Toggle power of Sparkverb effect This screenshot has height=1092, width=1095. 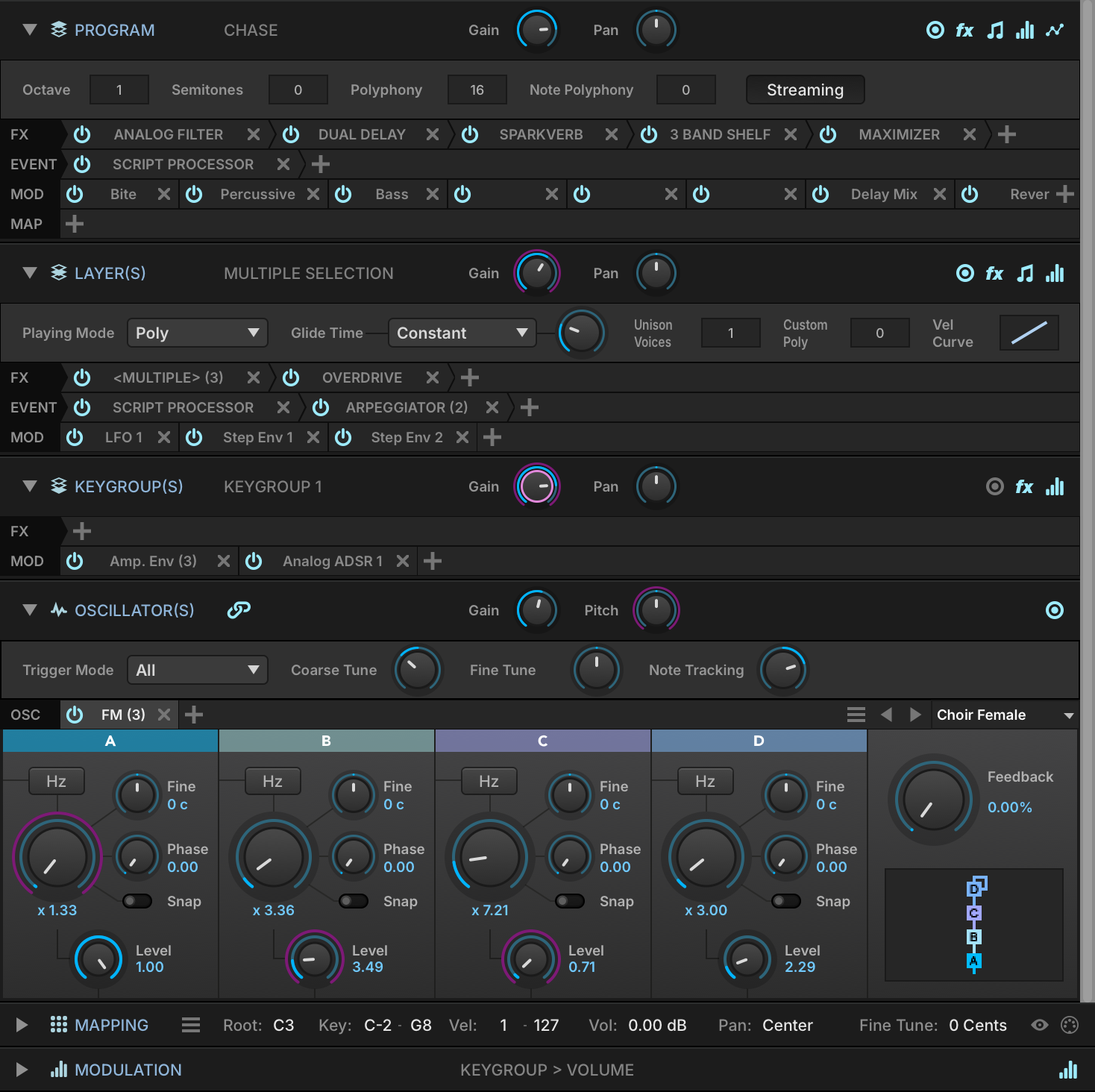[470, 134]
